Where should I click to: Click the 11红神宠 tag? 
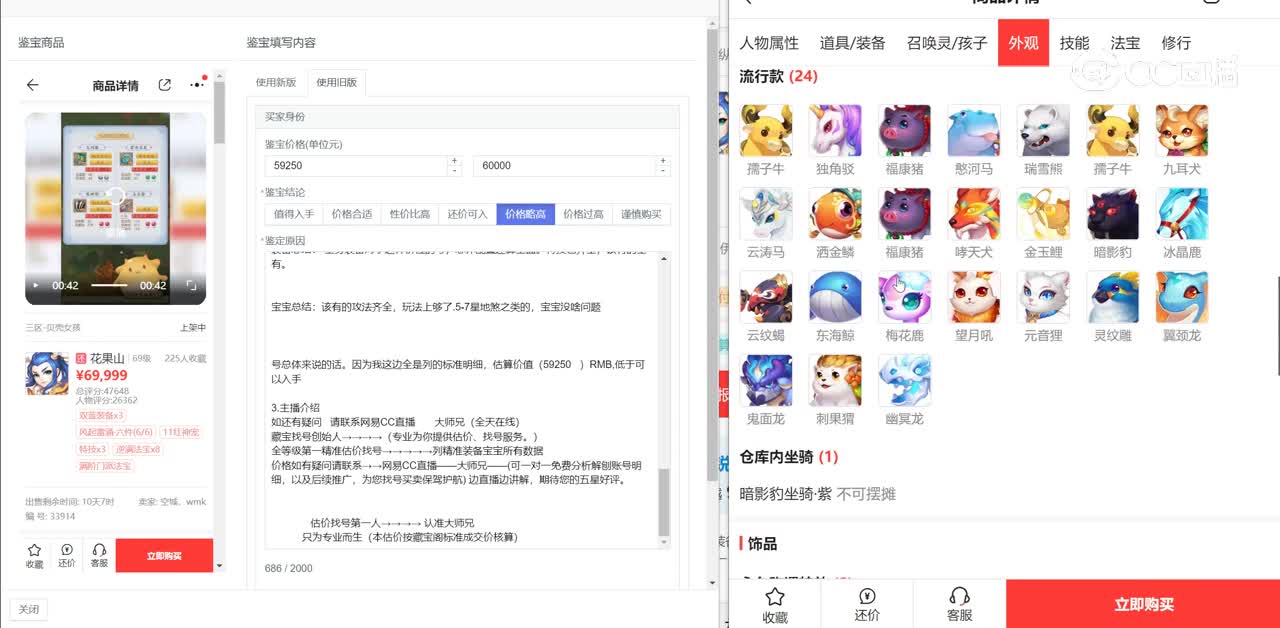181,432
